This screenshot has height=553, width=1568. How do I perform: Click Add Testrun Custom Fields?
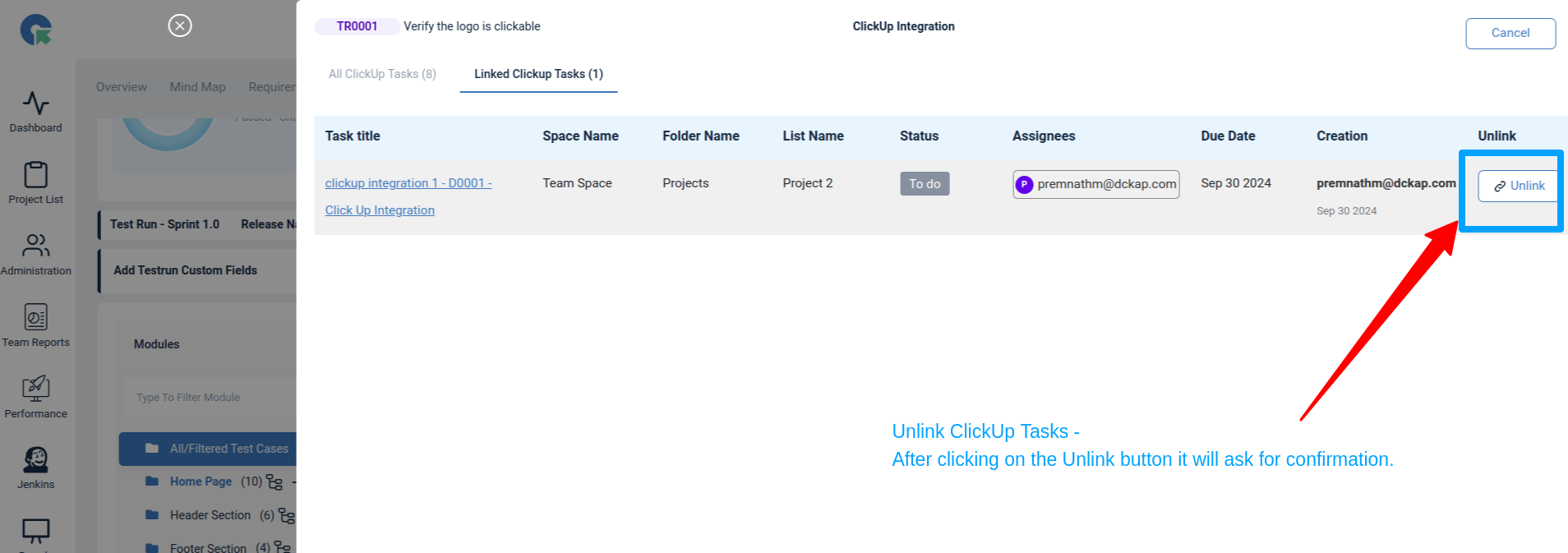coord(185,270)
